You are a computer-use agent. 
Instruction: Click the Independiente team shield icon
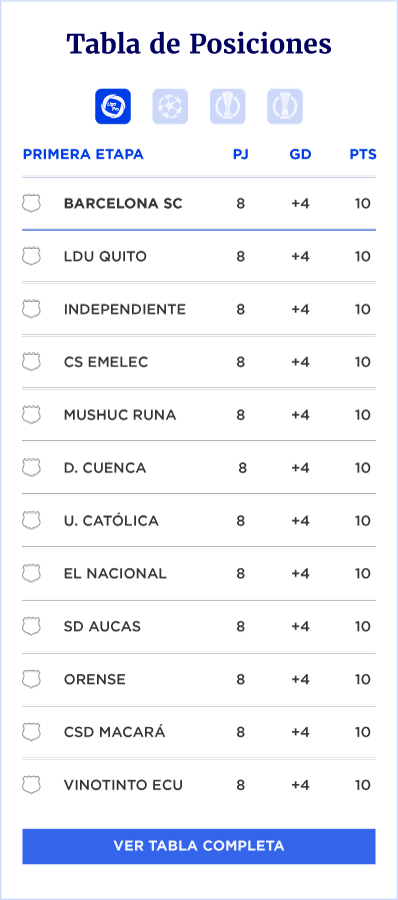[x=32, y=309]
